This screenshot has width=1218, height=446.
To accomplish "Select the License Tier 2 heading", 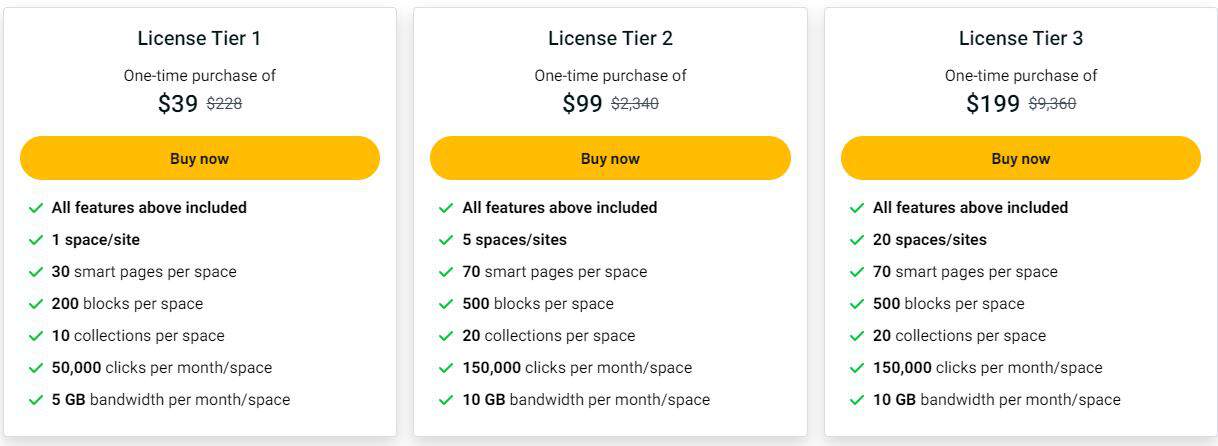I will (610, 39).
